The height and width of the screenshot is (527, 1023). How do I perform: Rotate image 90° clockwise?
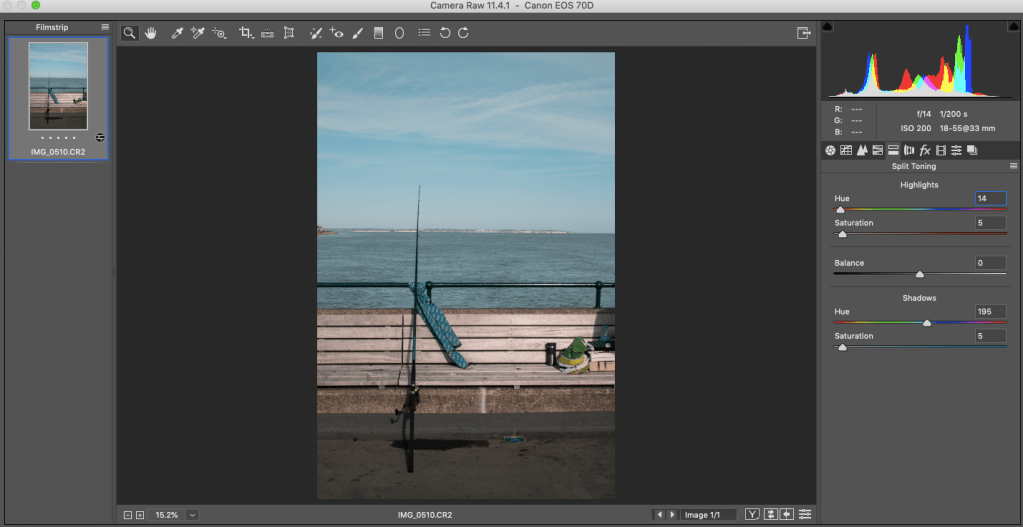point(463,33)
